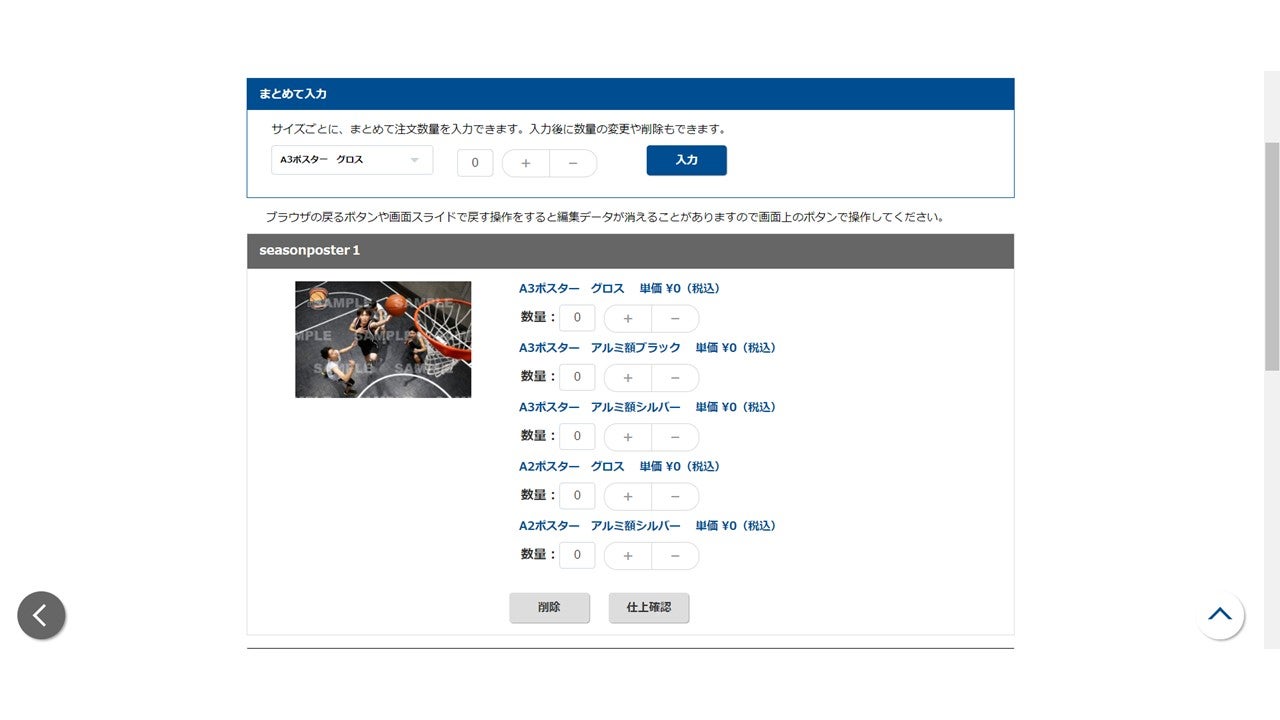This screenshot has width=1280, height=720.
Task: Click the bulk quantity input field
Action: click(x=475, y=163)
